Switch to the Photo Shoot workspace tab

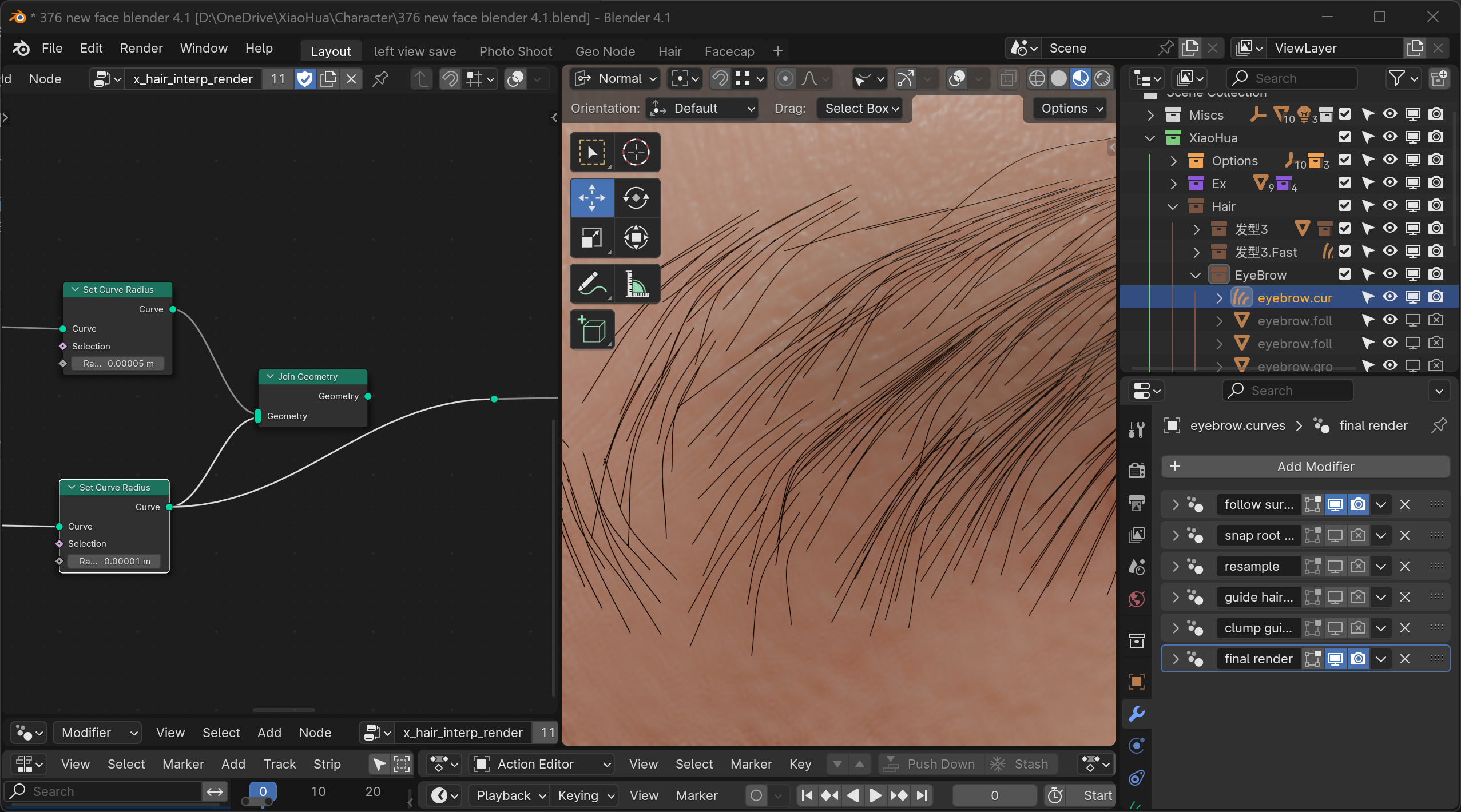tap(515, 51)
